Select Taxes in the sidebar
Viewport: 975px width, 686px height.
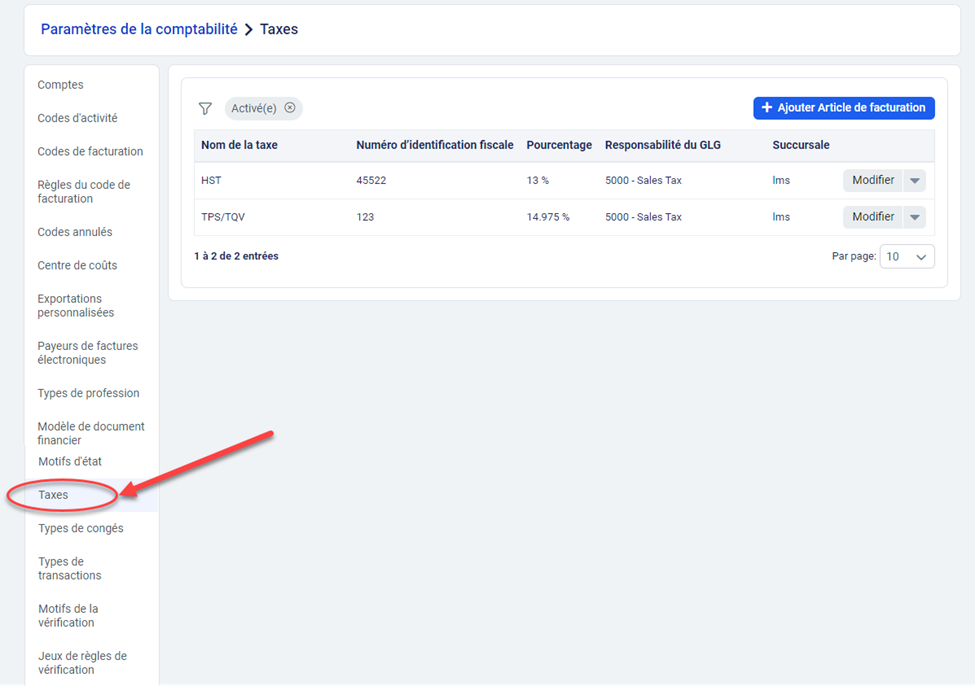pos(53,495)
